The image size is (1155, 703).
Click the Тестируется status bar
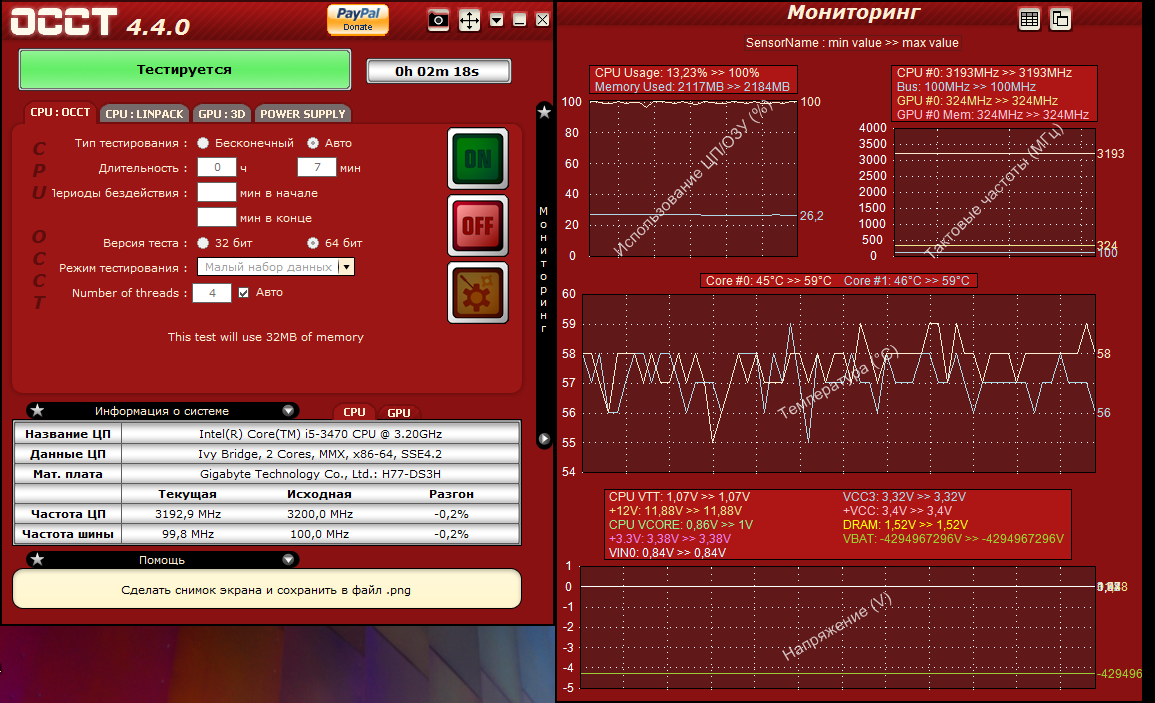tap(185, 69)
